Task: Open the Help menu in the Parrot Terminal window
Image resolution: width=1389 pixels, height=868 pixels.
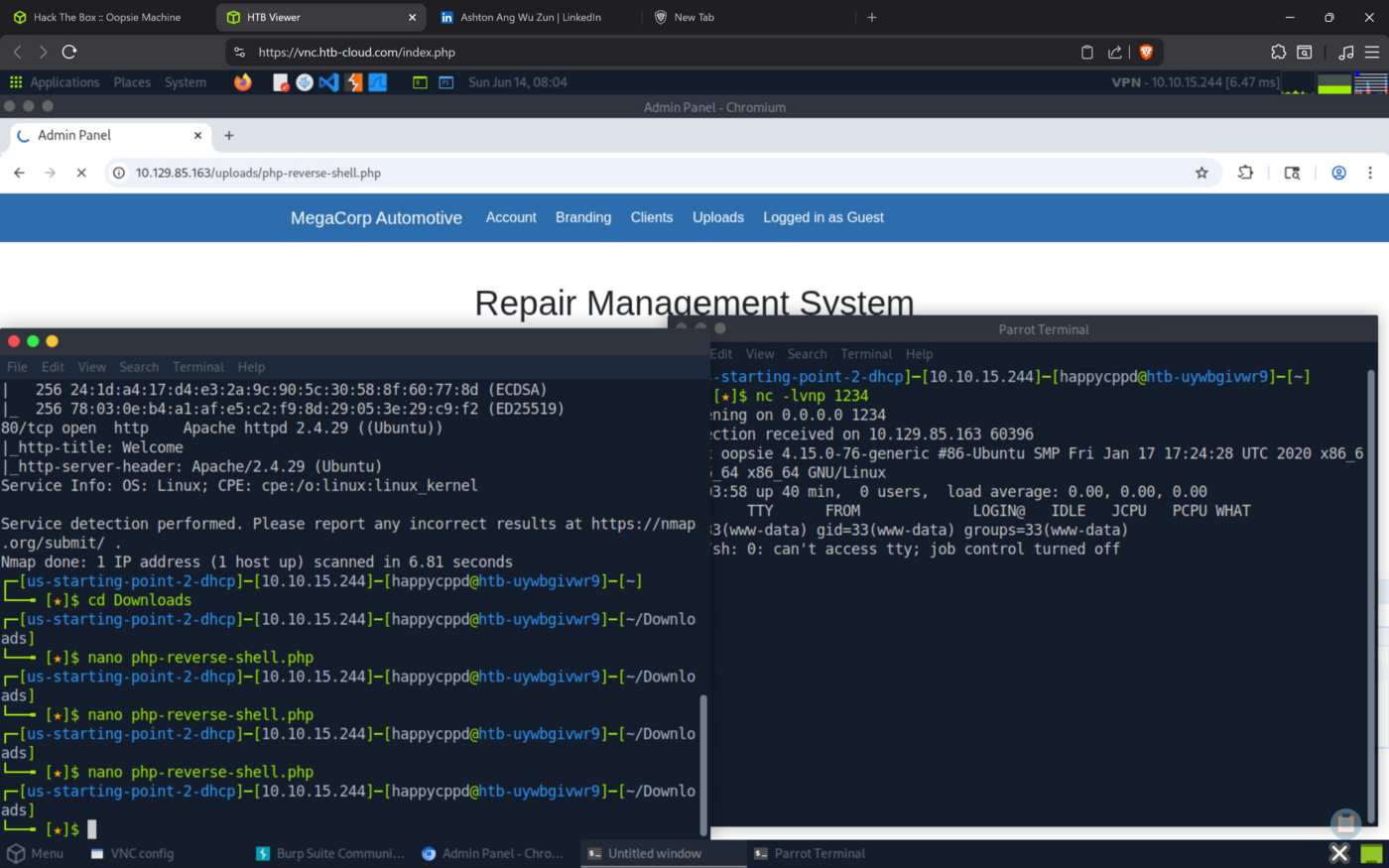Action: tap(919, 354)
